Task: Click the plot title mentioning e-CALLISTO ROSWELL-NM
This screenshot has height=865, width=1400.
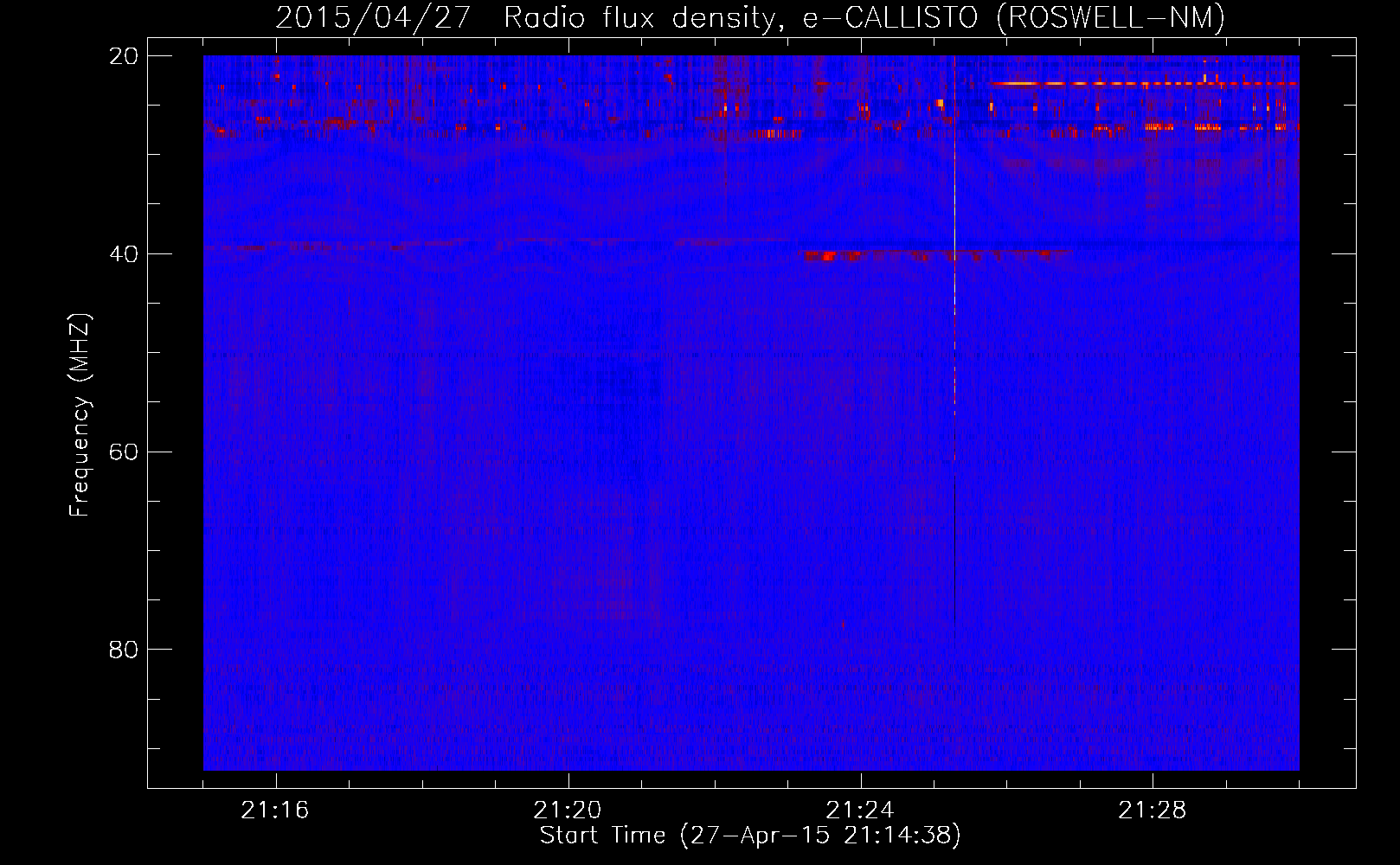Action: click(x=750, y=18)
